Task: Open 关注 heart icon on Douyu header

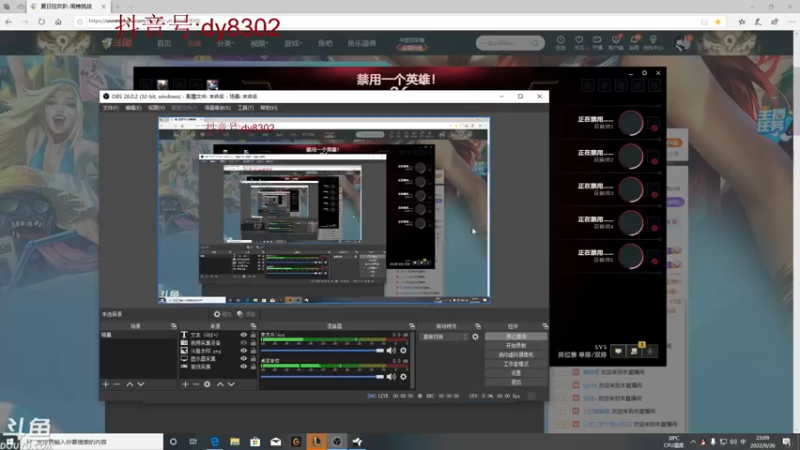Action: coord(579,43)
